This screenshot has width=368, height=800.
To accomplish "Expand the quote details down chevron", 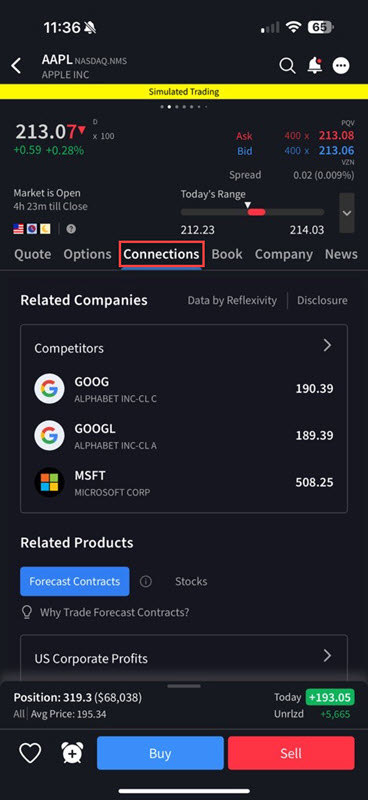I will coord(347,213).
